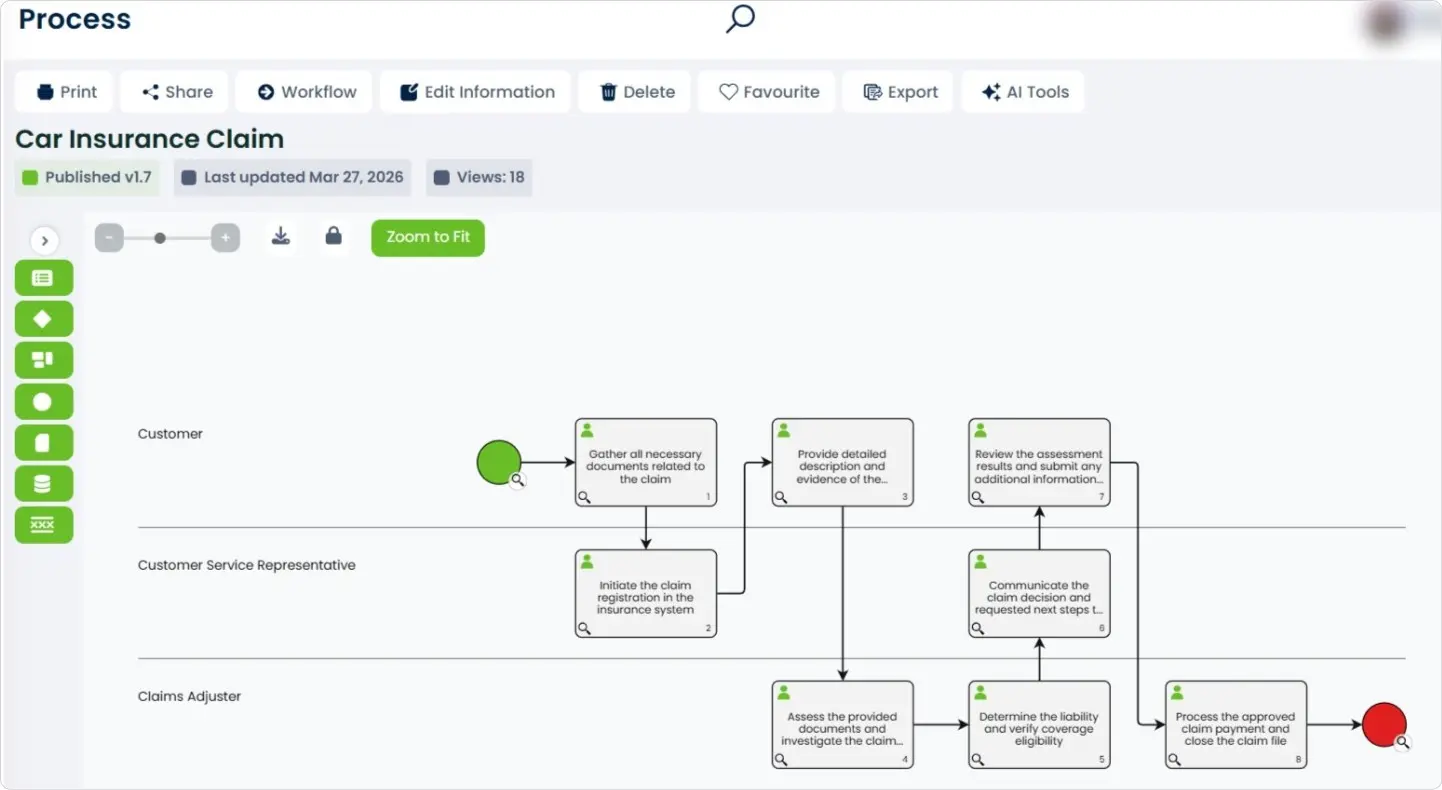Select the list view sidebar icon

pos(43,278)
